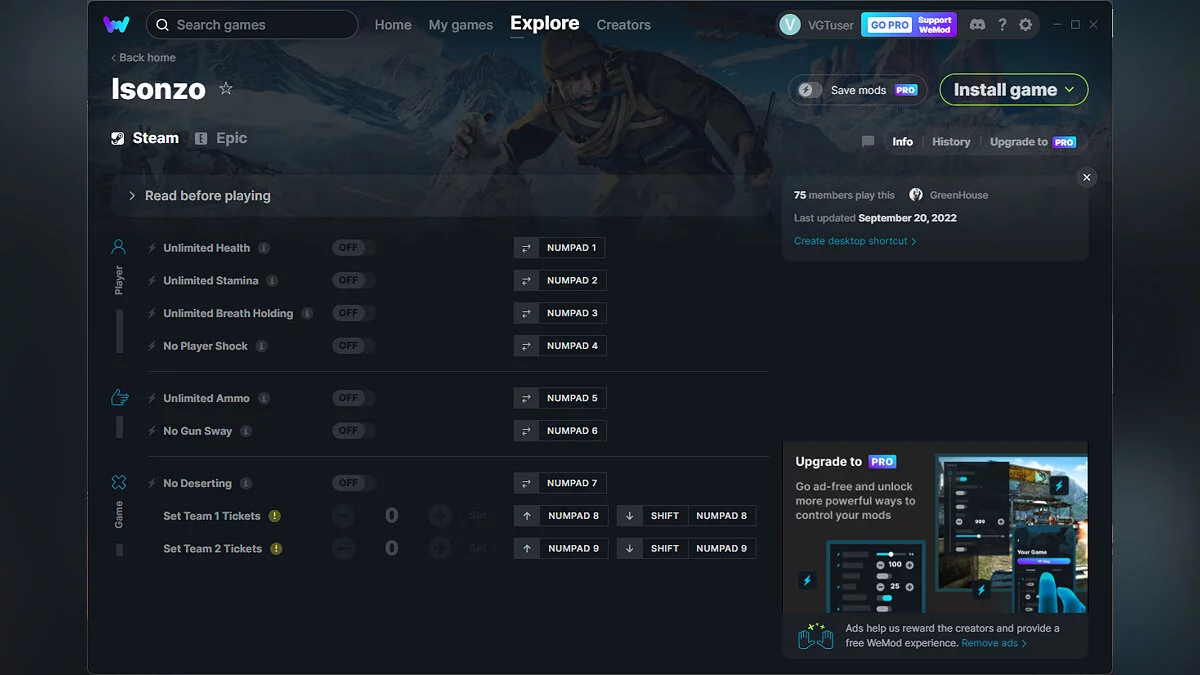The height and width of the screenshot is (675, 1200).
Task: Click the No Gun Sway info icon
Action: (246, 431)
